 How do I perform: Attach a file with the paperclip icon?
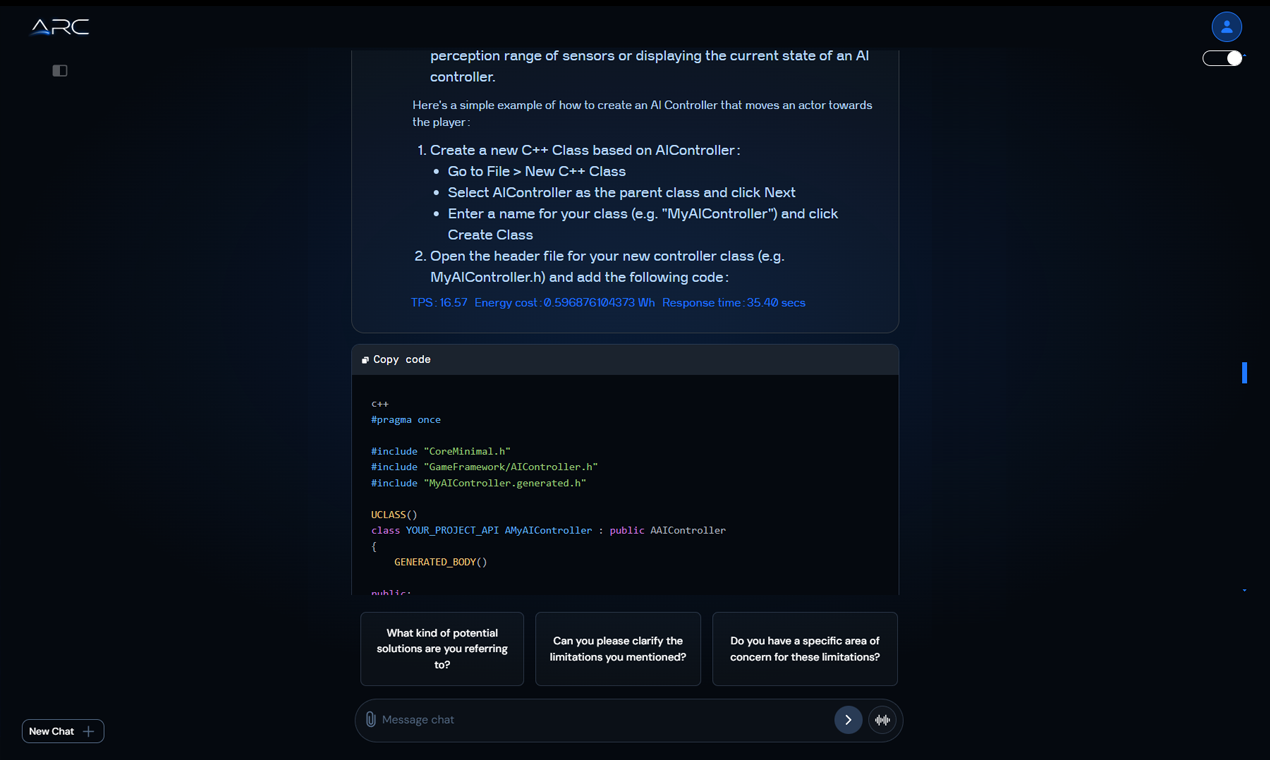[370, 719]
